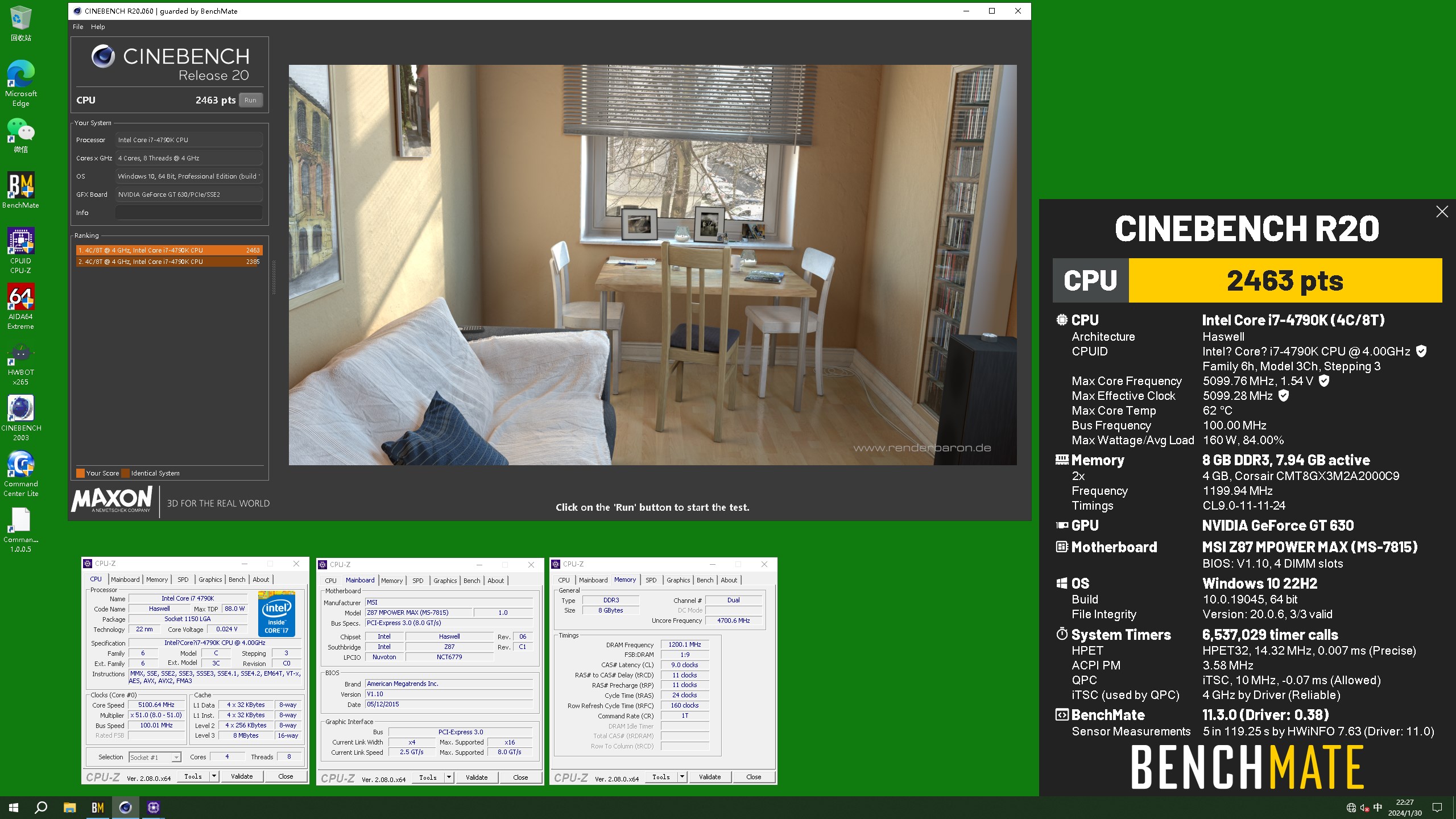Screen dimensions: 1456x819
Task: Open taskbar search magnifier
Action: pos(41,808)
